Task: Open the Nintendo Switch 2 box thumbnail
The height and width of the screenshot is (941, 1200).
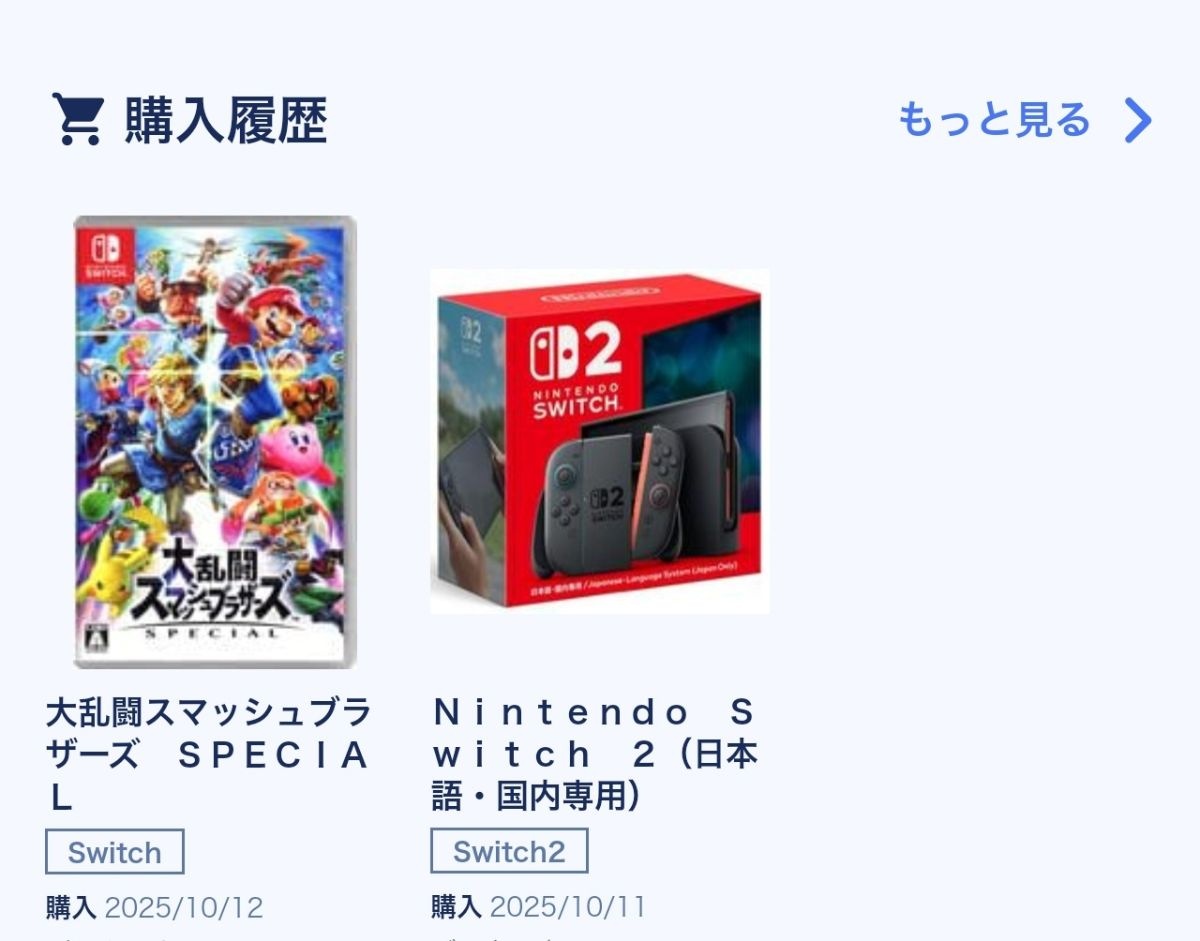Action: click(x=600, y=441)
